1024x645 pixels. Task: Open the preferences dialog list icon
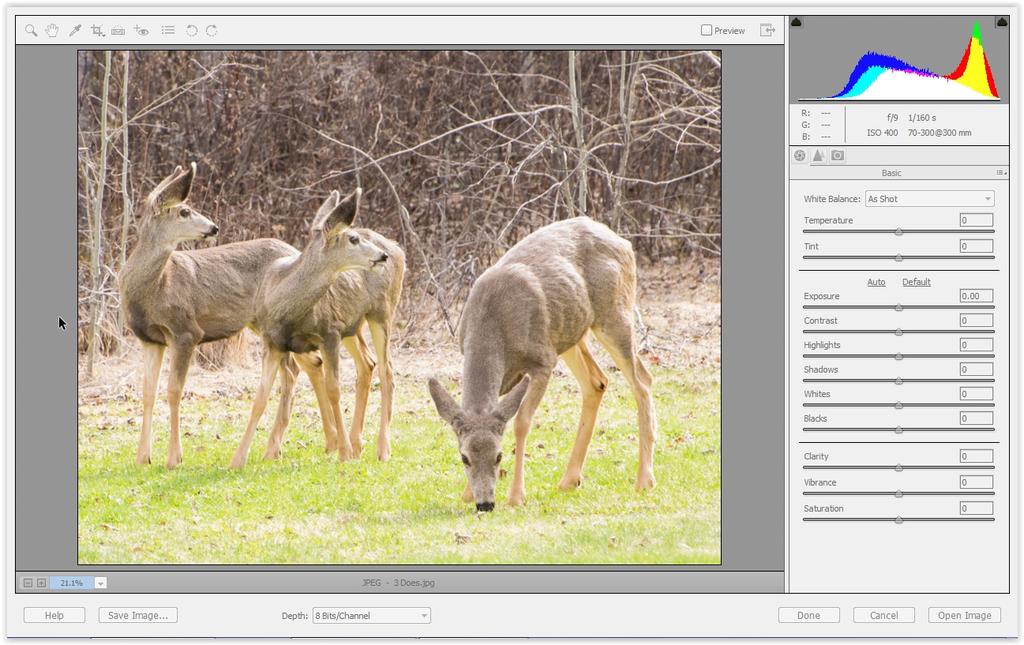(x=168, y=31)
